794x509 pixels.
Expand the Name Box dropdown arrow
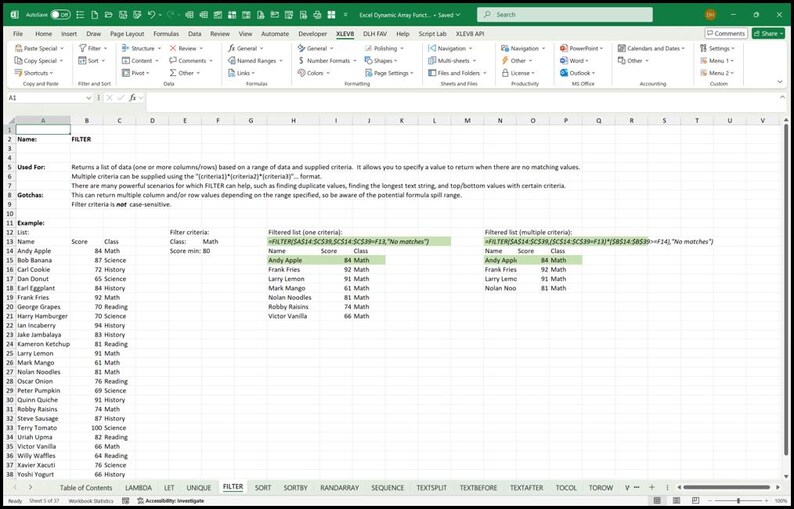click(89, 98)
